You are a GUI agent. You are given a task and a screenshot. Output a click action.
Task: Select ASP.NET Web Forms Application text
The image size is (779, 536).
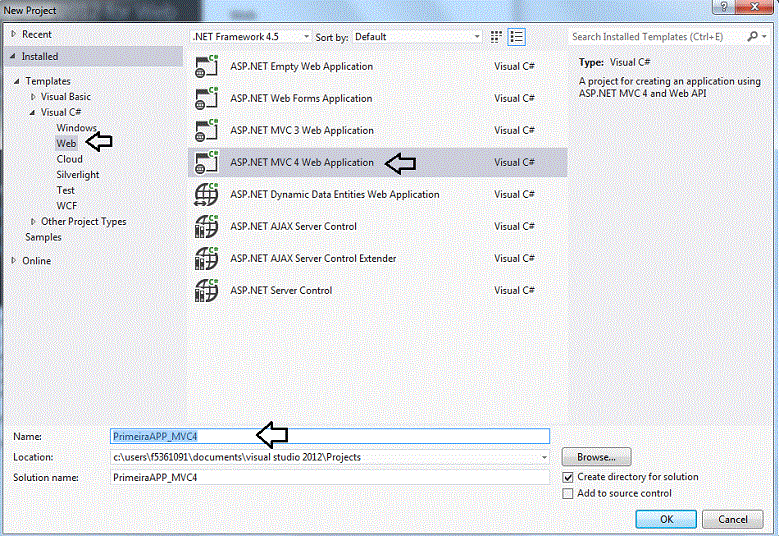[x=301, y=98]
